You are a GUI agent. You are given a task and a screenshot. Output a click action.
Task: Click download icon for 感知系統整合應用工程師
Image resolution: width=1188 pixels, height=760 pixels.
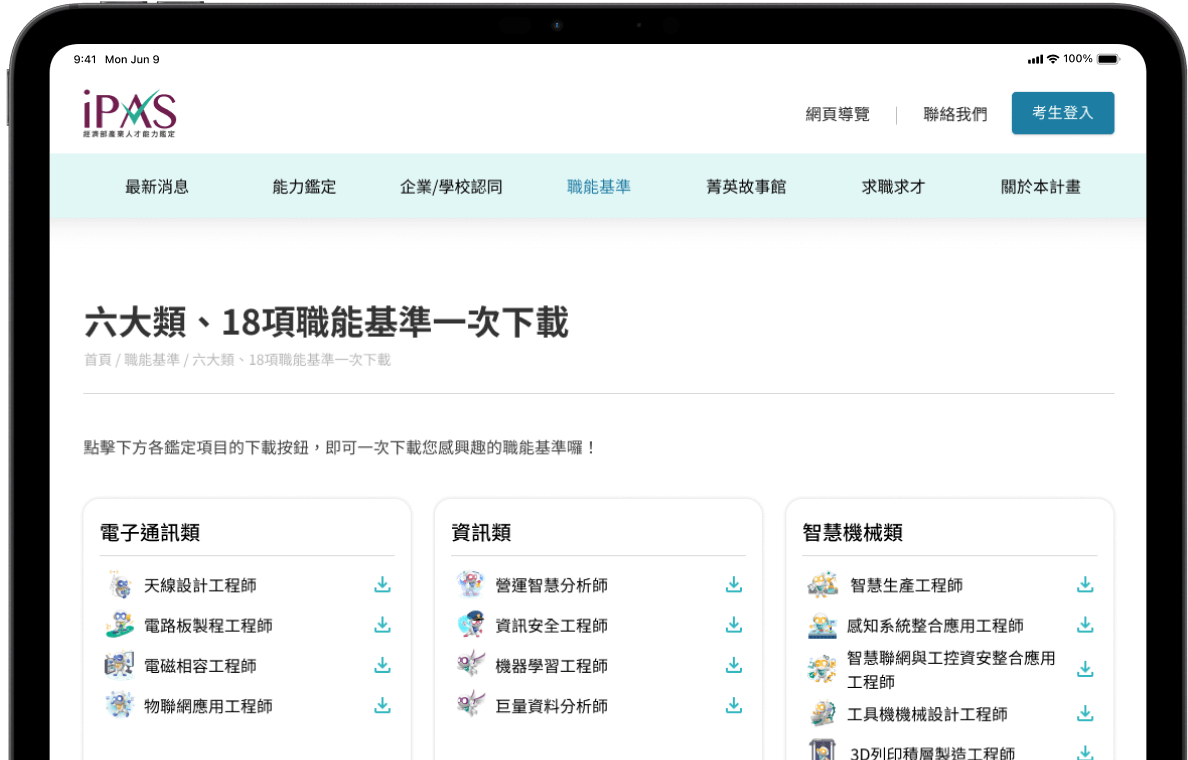tap(1085, 625)
